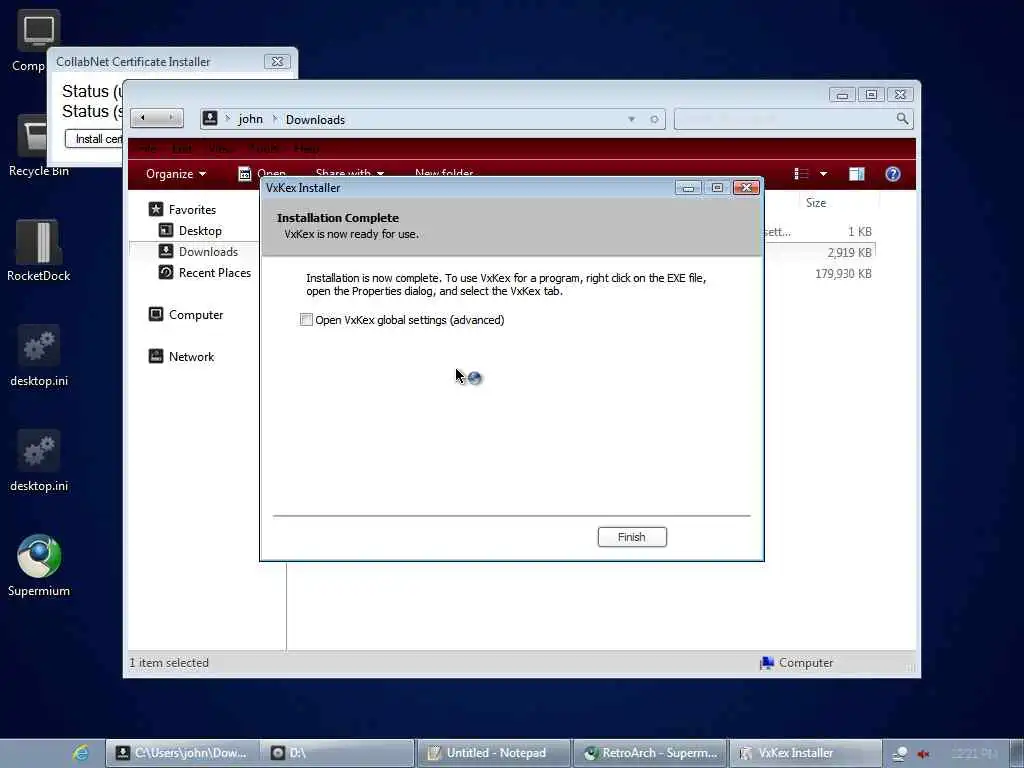Expand the address bar history dropdown
1024x768 pixels.
coord(632,119)
